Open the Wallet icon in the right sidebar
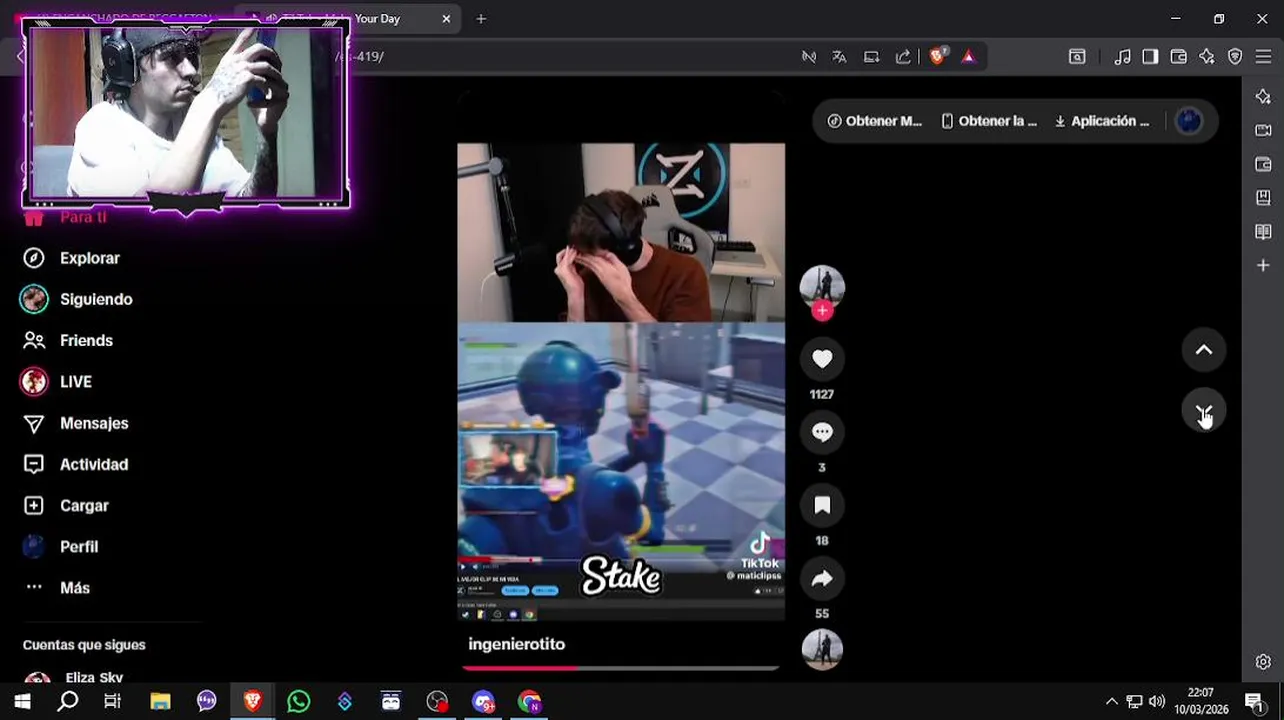 click(x=1263, y=164)
